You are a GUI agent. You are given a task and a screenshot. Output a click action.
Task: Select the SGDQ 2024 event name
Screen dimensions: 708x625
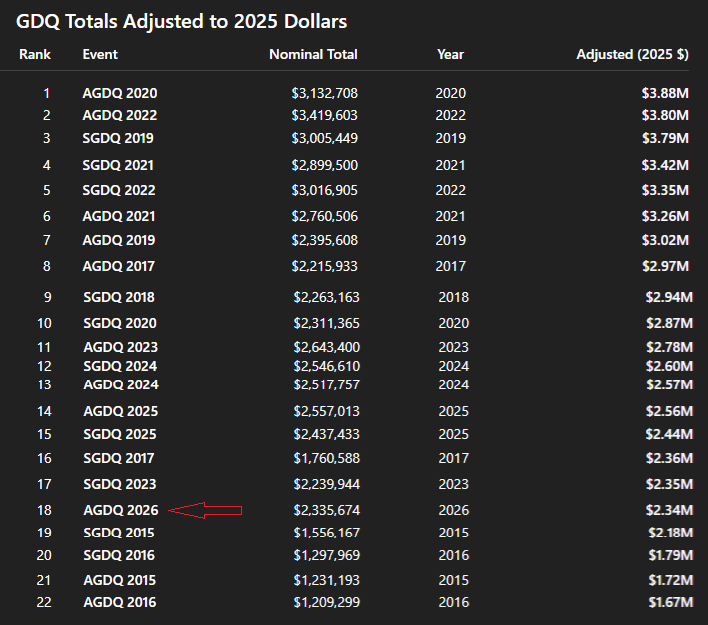[120, 366]
